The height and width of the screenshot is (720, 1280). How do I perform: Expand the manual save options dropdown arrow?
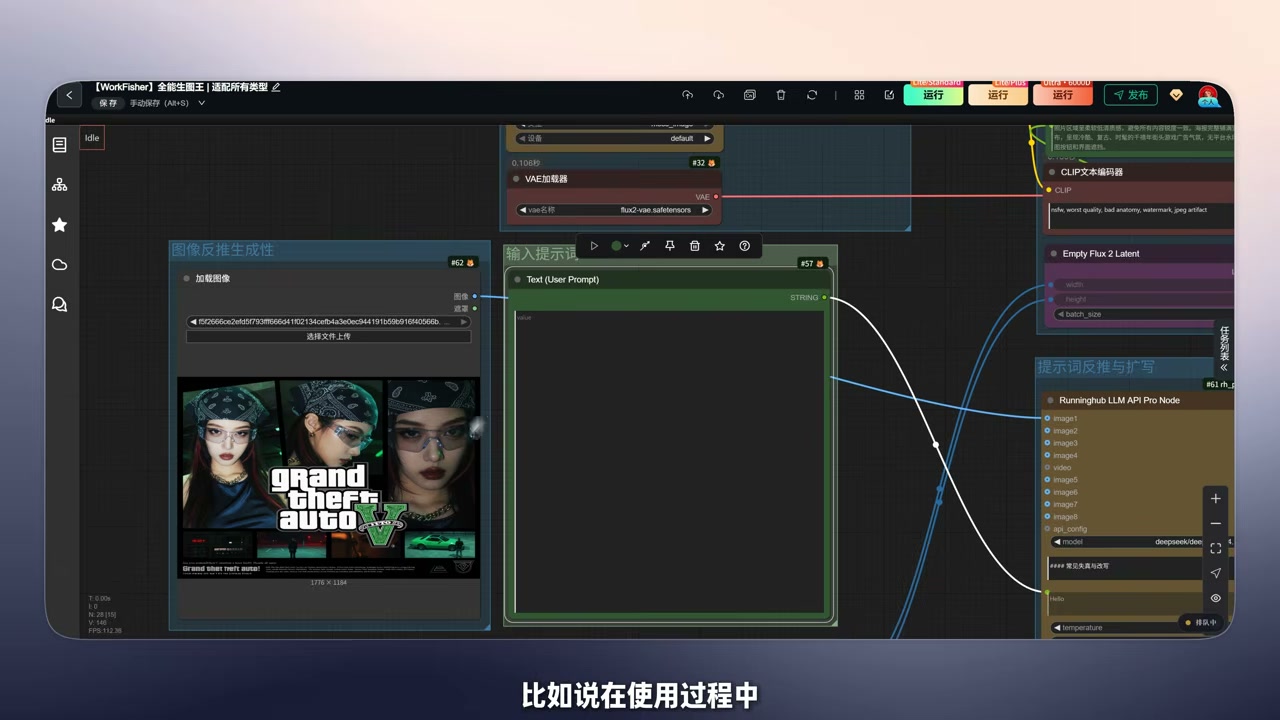tap(201, 103)
